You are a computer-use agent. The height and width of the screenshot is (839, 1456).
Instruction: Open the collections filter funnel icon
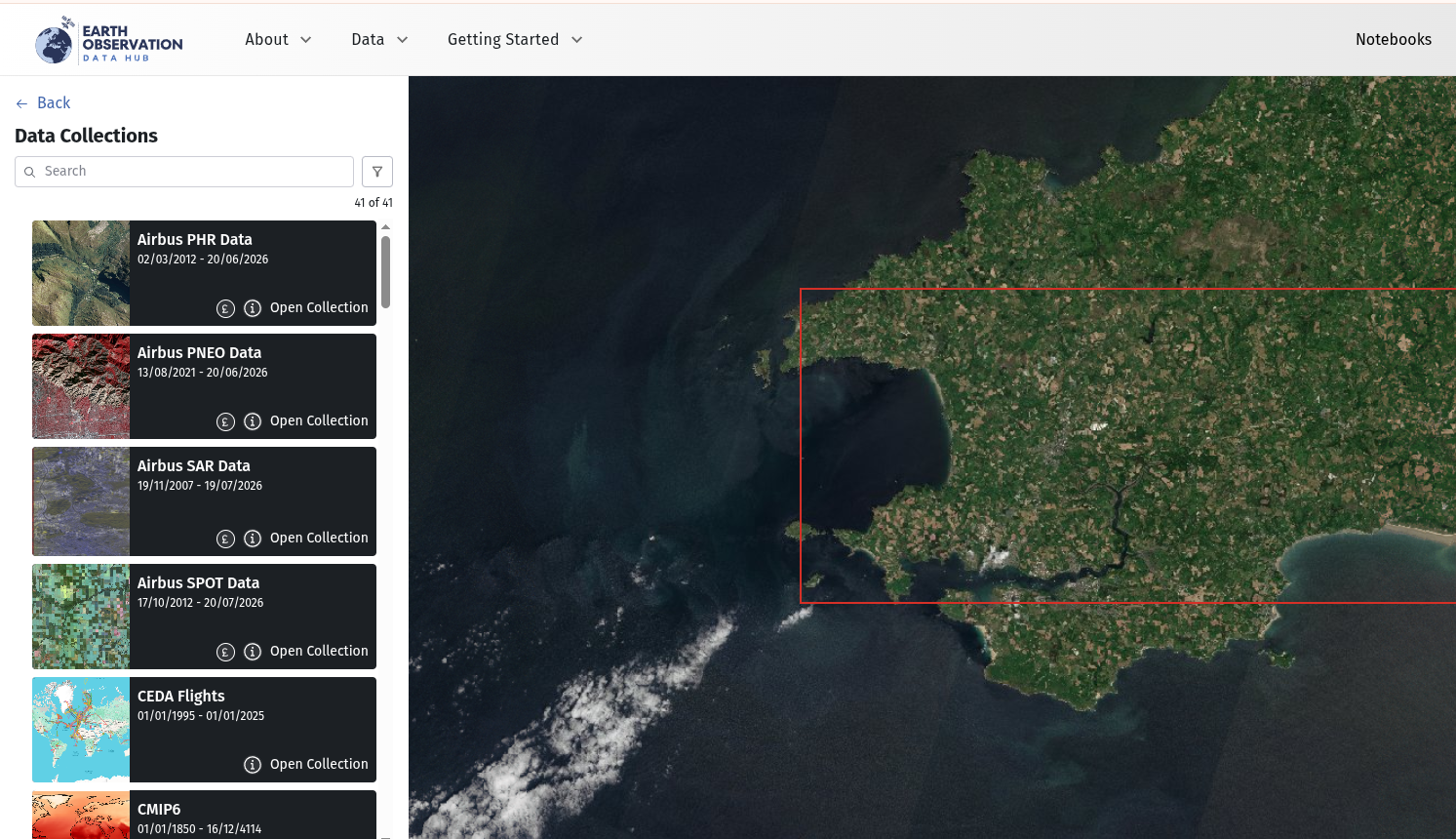(x=377, y=172)
